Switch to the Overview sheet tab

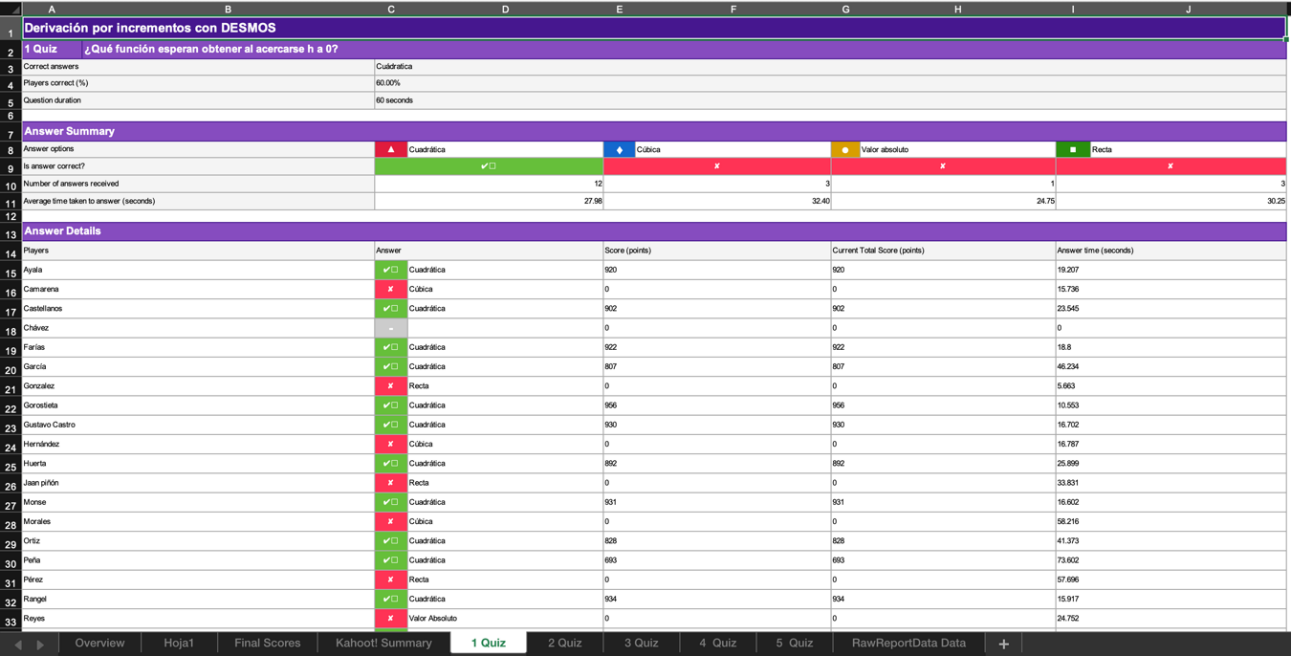pyautogui.click(x=100, y=643)
